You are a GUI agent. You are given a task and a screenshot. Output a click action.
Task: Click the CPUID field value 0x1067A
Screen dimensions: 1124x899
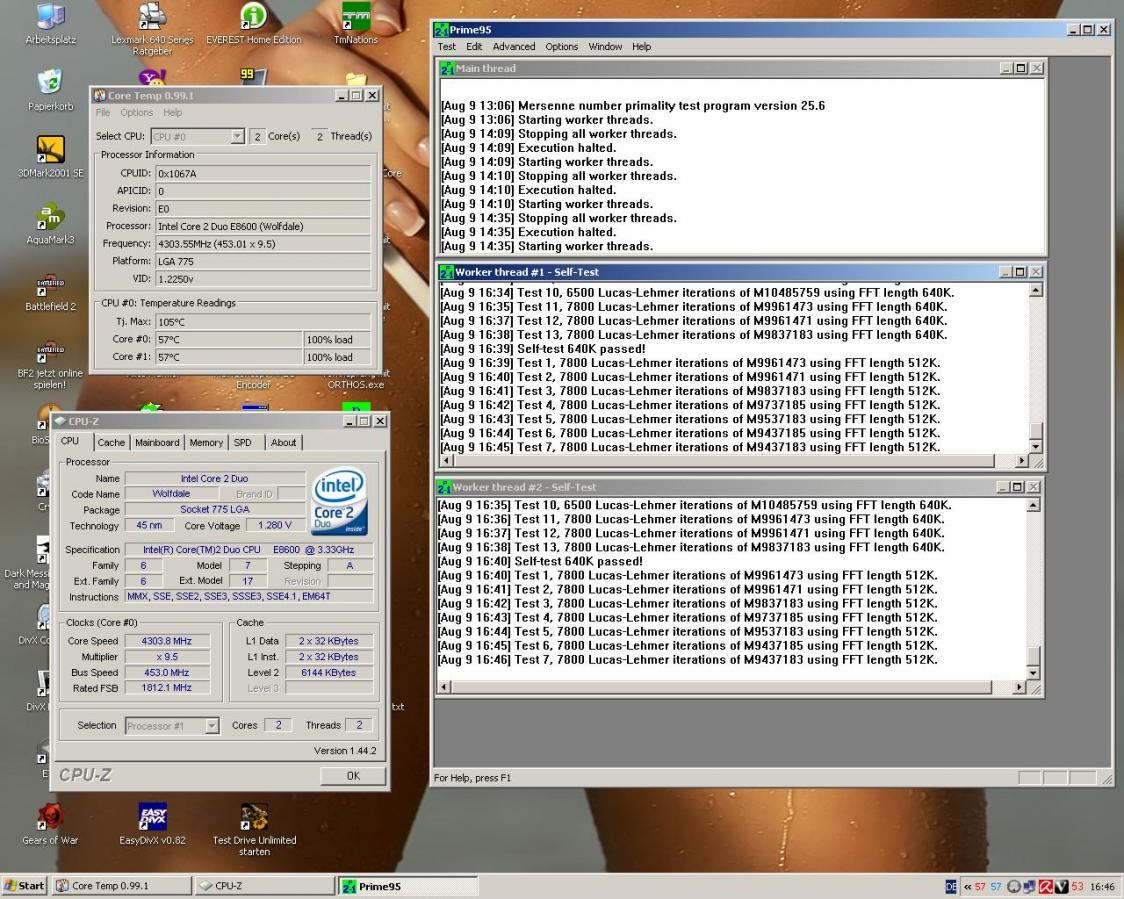pyautogui.click(x=263, y=173)
